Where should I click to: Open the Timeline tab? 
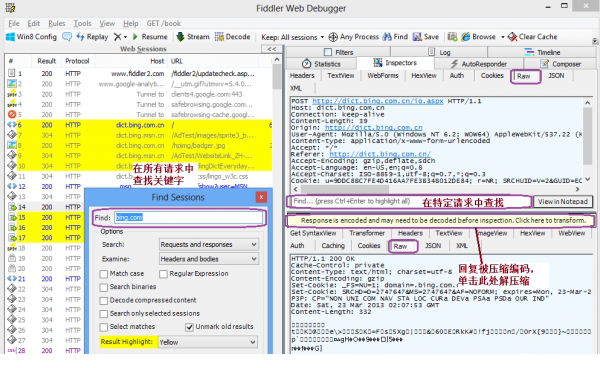[542, 52]
